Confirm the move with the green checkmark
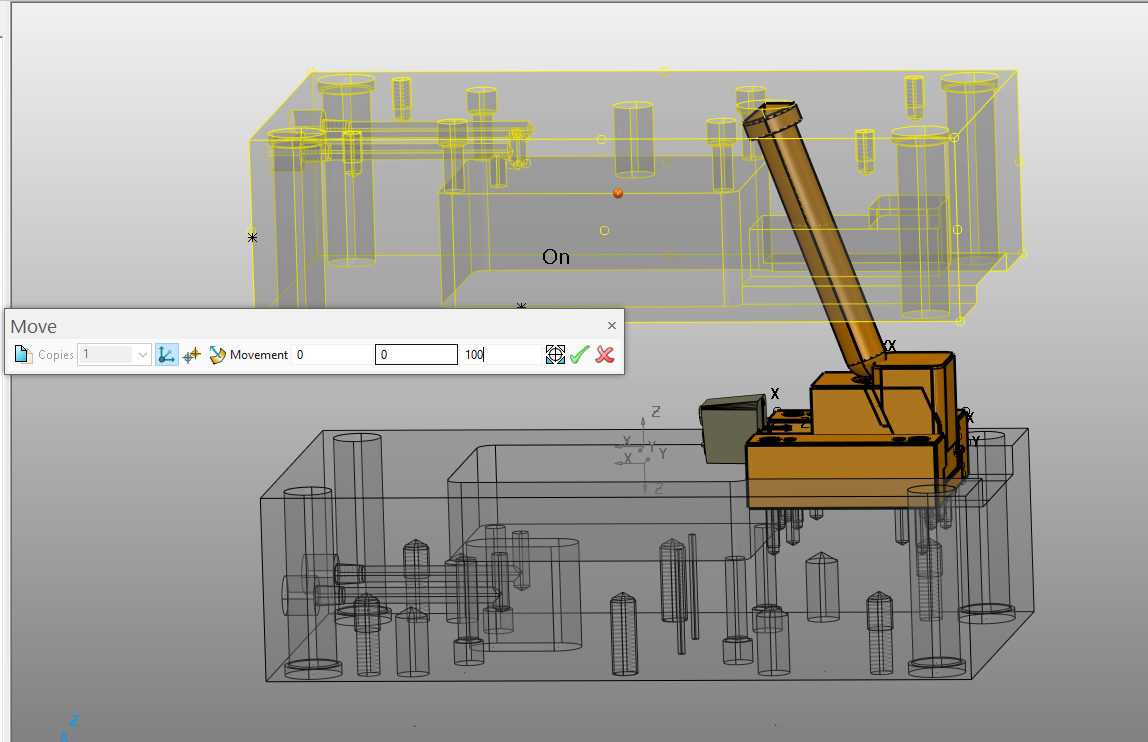The image size is (1148, 742). 580,354
